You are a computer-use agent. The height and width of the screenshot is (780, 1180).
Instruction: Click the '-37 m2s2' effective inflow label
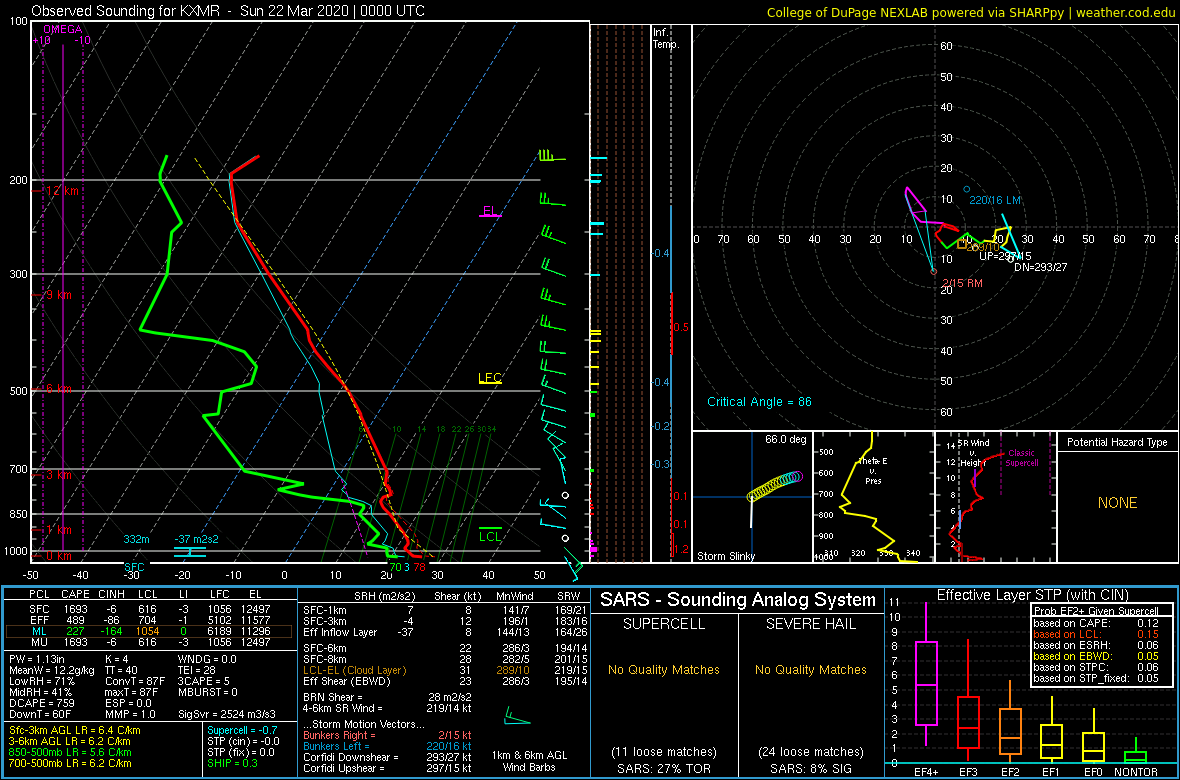[196, 539]
